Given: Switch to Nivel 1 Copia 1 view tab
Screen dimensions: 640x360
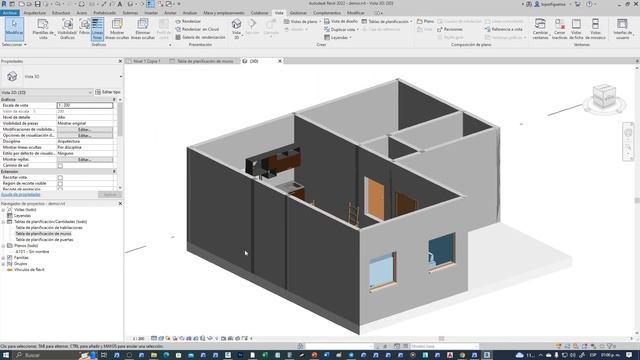Looking at the screenshot, I should pos(147,61).
